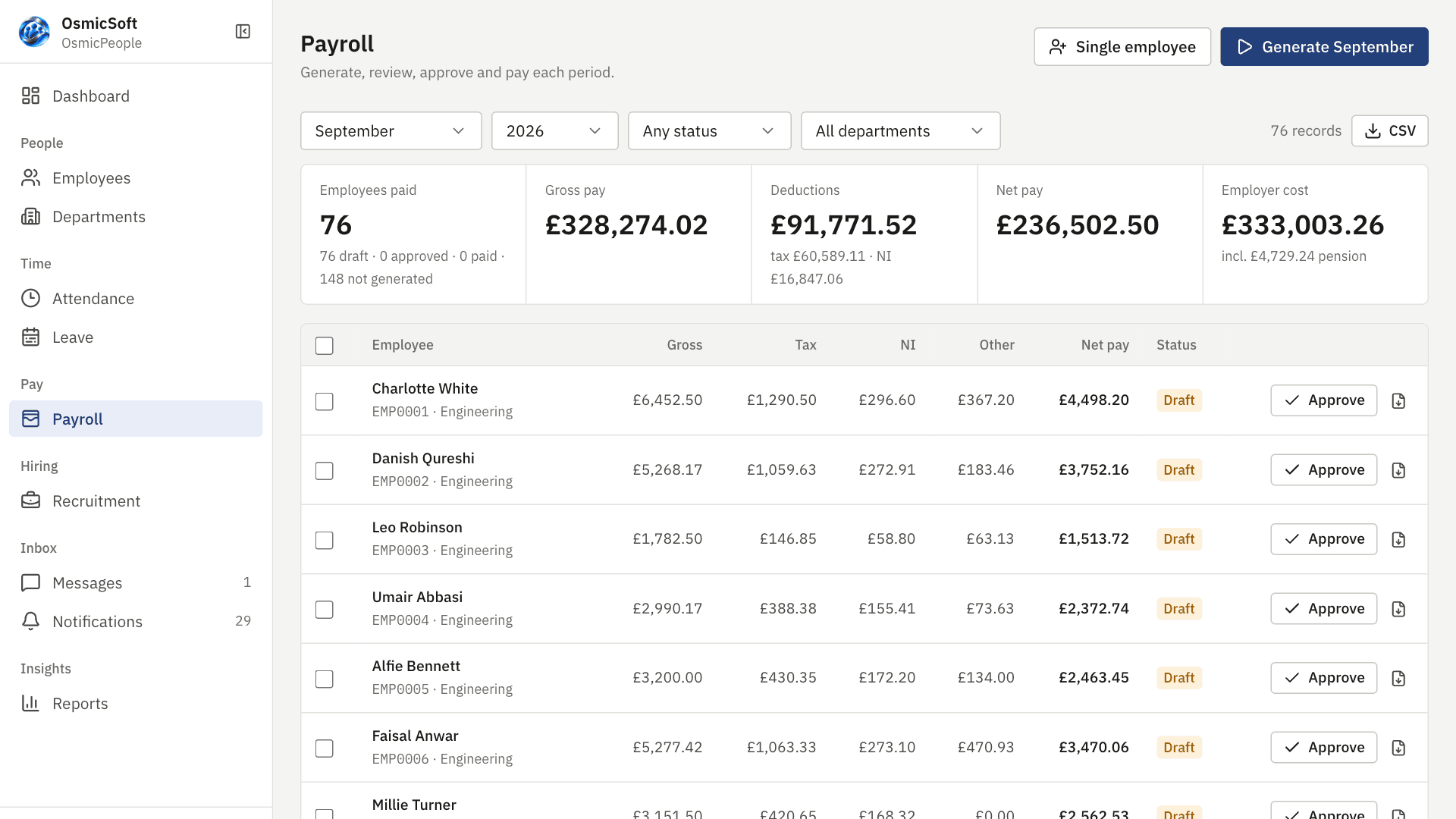Open the Any status filter dropdown

[710, 131]
